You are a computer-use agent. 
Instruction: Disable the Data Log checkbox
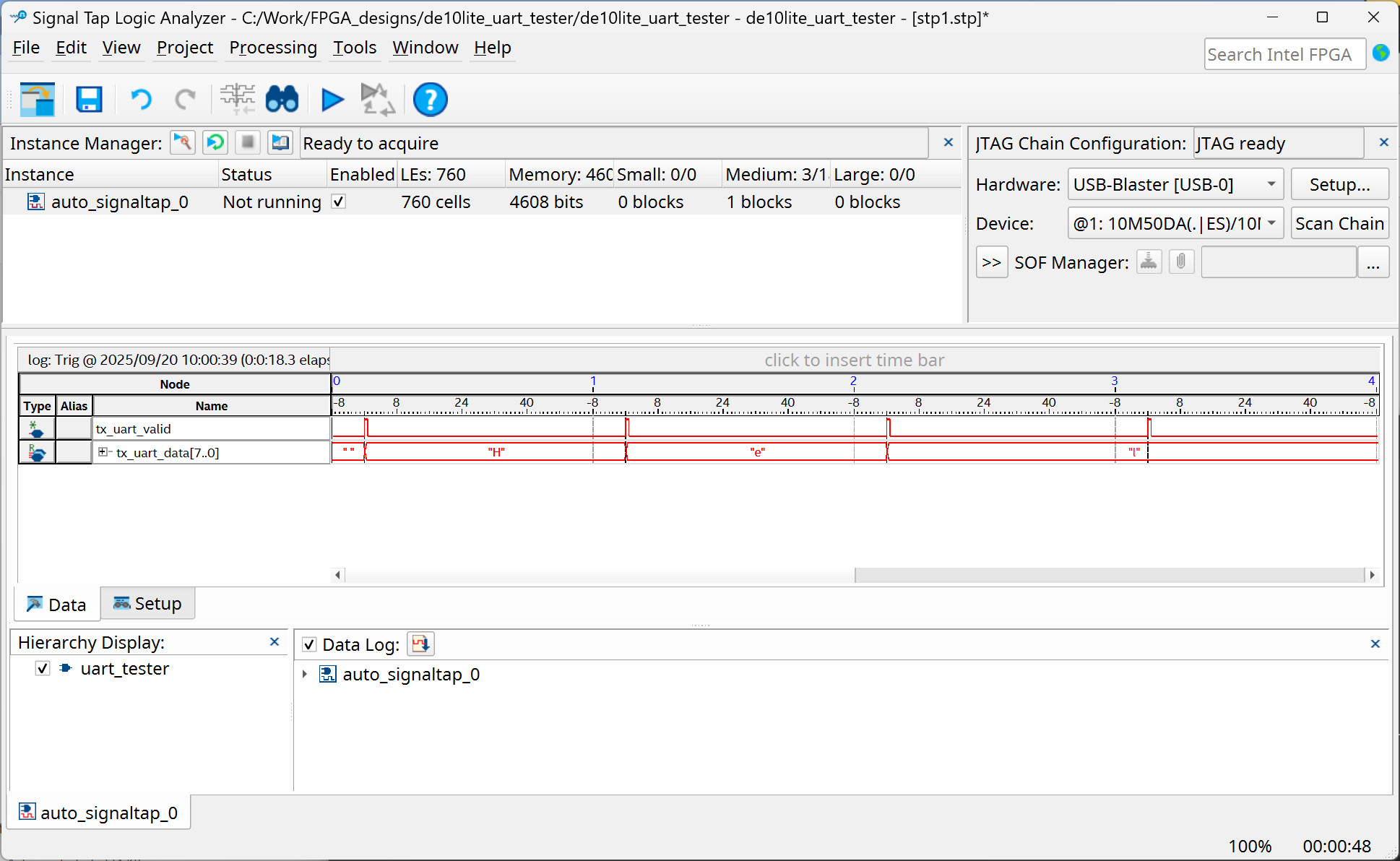point(309,644)
